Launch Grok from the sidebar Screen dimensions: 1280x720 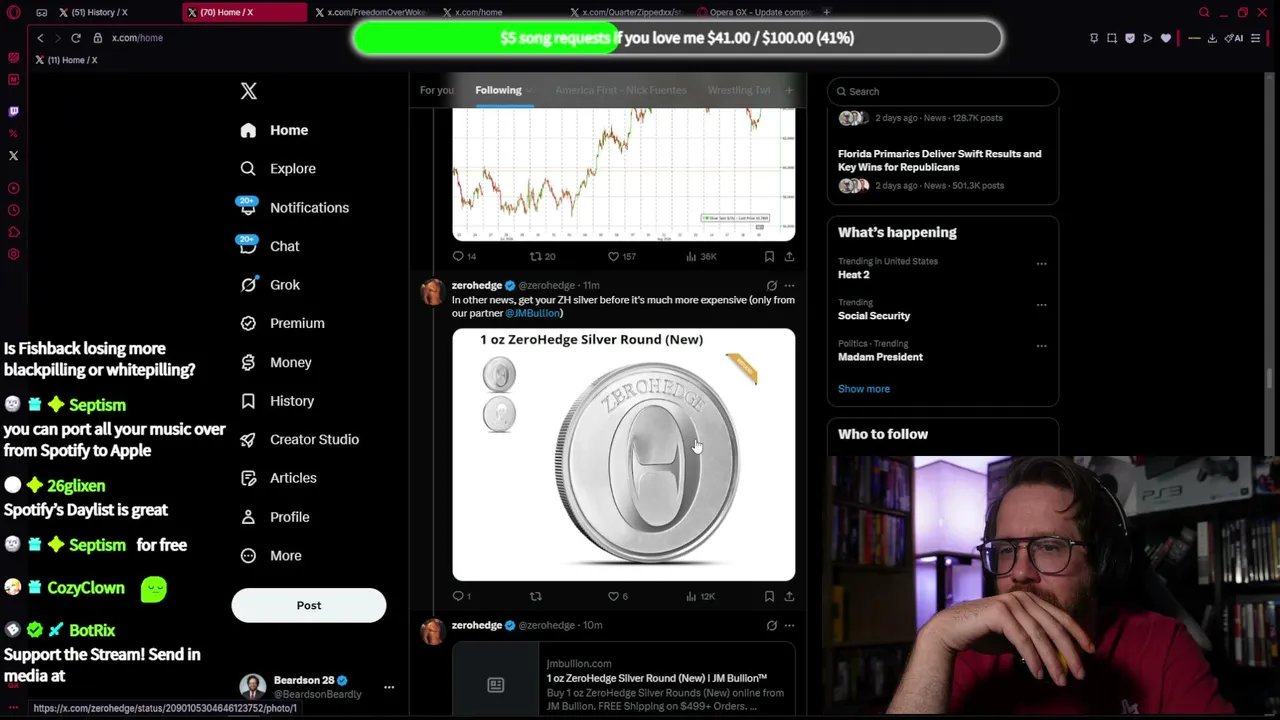coord(270,285)
